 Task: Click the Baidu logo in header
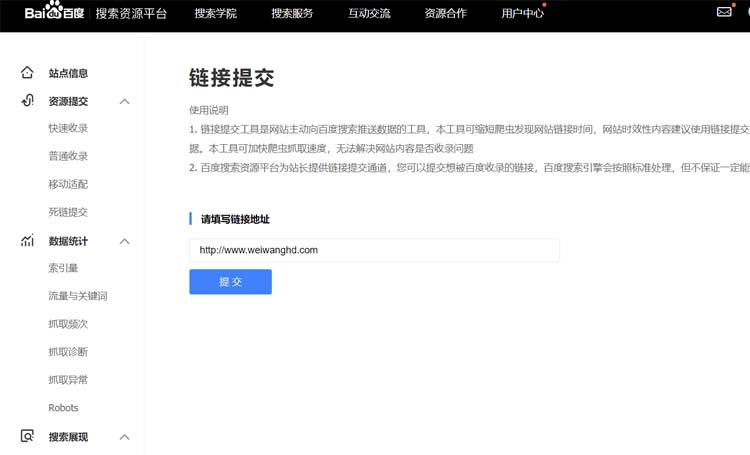pos(54,11)
